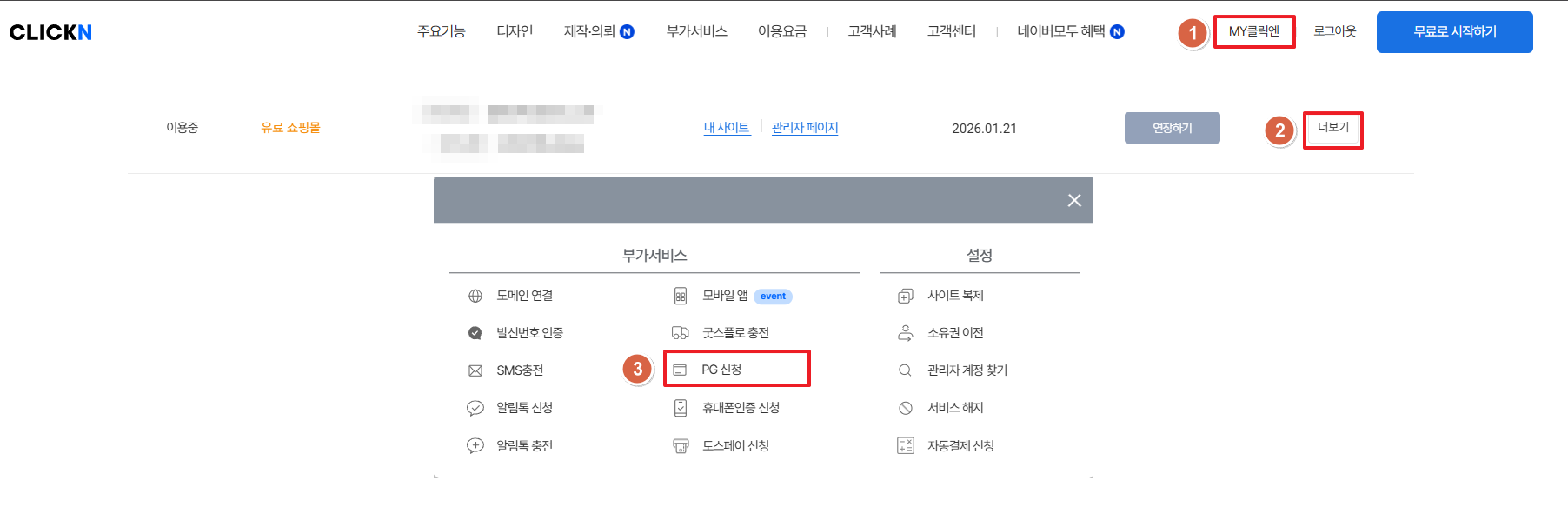Click the envelope icon for SMS충전
The height and width of the screenshot is (514, 1568).
click(x=475, y=370)
